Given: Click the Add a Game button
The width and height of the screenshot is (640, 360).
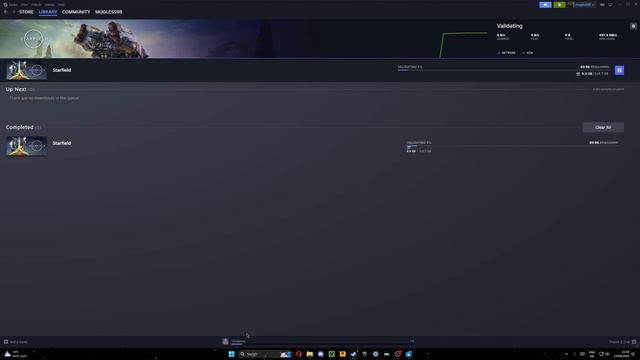Looking at the screenshot, I should 16,342.
